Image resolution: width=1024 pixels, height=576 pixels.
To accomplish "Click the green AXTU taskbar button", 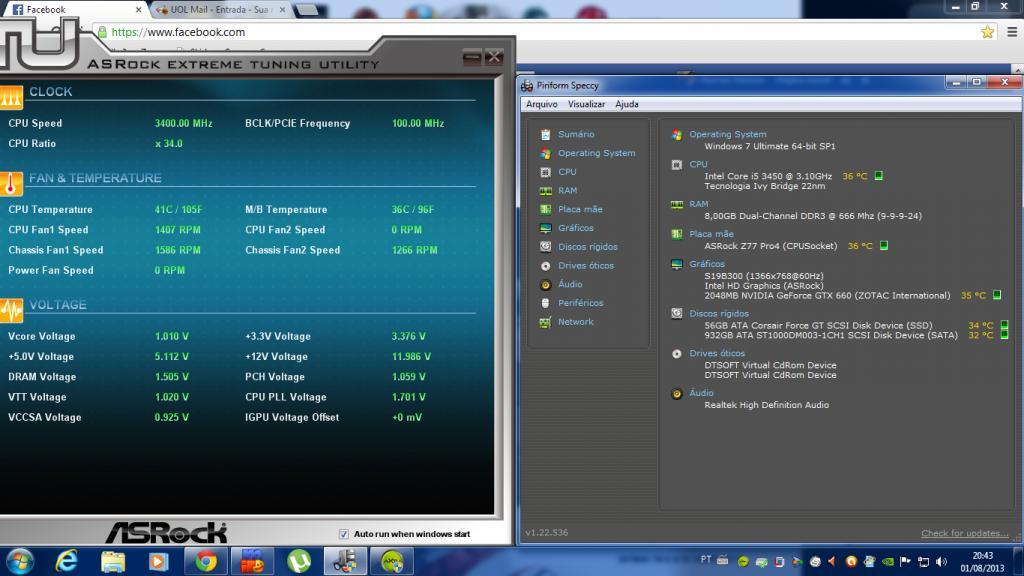I will click(392, 562).
